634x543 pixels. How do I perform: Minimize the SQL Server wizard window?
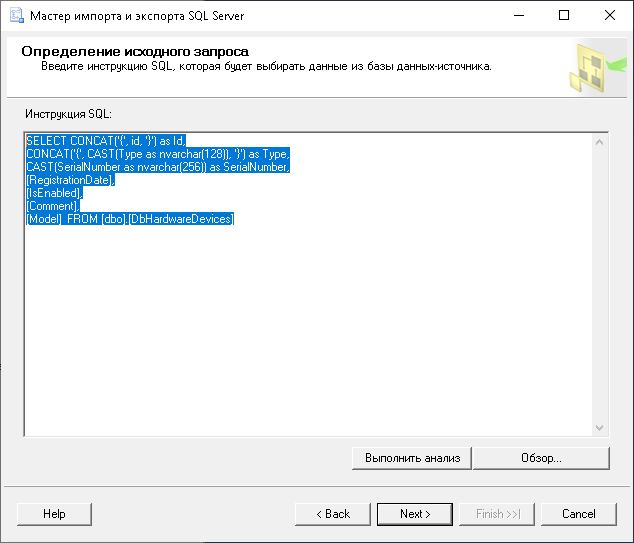pos(518,16)
